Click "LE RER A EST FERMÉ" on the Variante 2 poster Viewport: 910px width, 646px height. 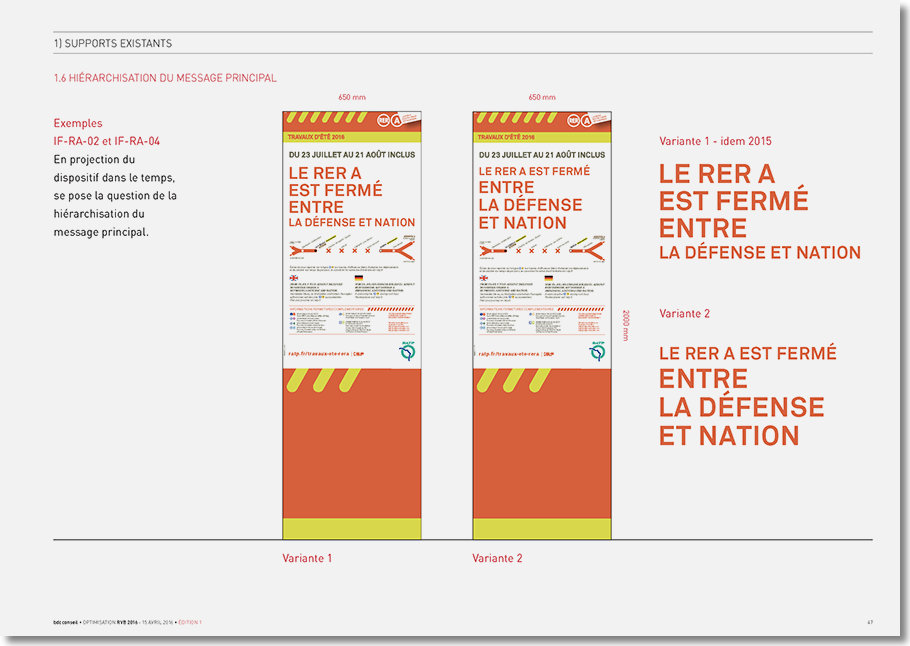pos(535,171)
